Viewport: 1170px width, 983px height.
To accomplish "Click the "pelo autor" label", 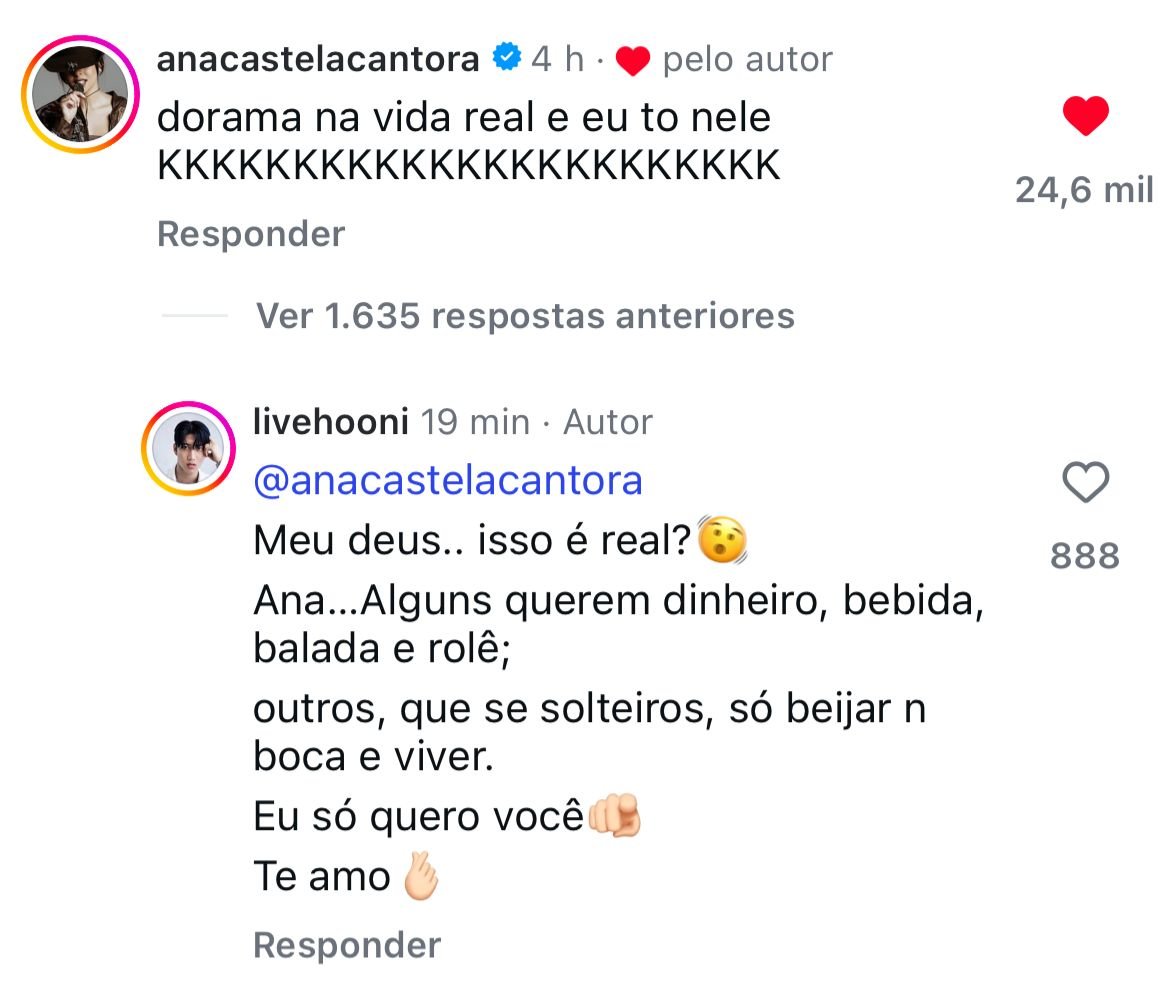I will tap(747, 60).
